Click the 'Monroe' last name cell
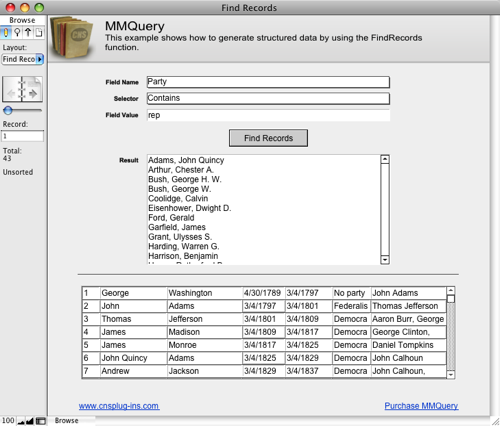The width and height of the screenshot is (500, 426). pos(204,345)
